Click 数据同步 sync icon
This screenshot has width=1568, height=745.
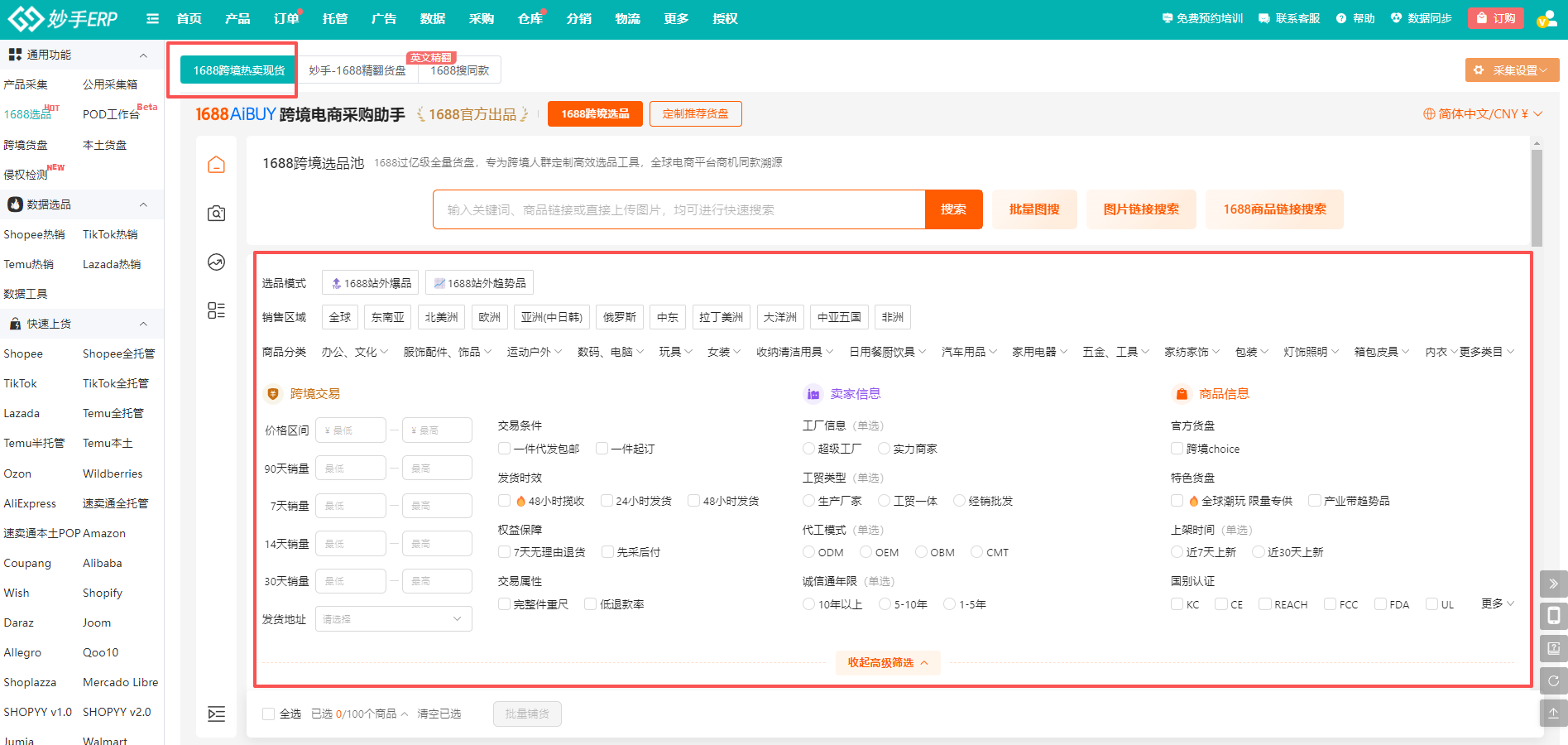(x=1421, y=18)
